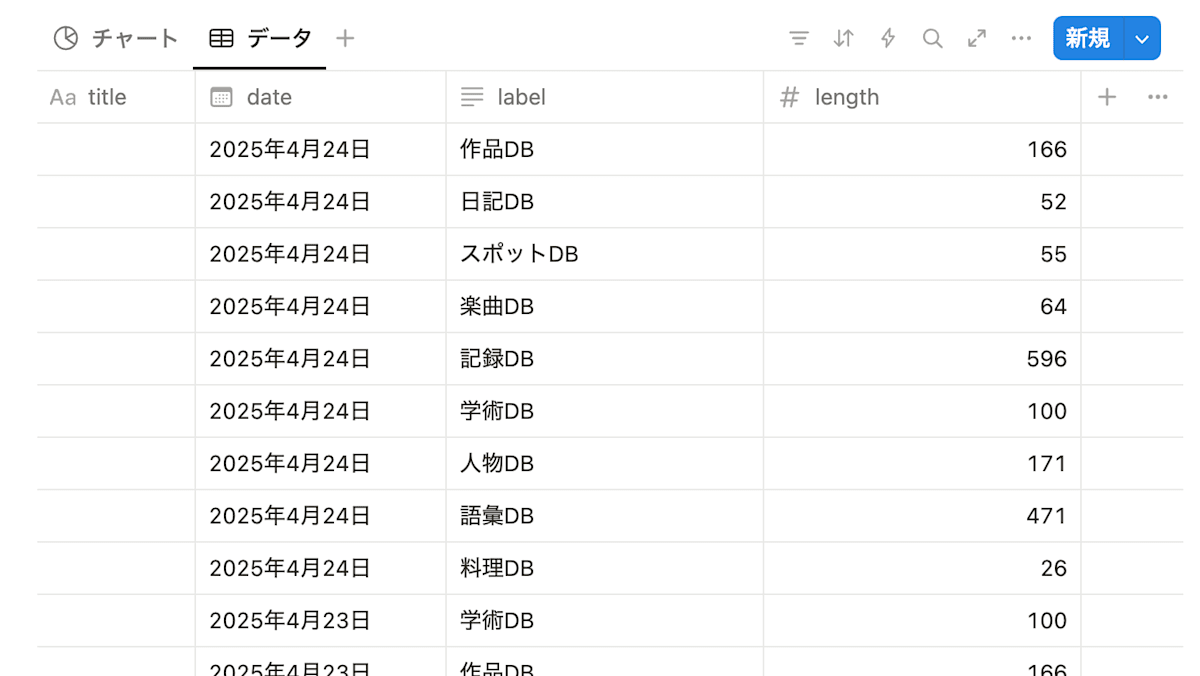The width and height of the screenshot is (1200, 676).
Task: Open the view options ellipsis icon
Action: pyautogui.click(x=1021, y=38)
